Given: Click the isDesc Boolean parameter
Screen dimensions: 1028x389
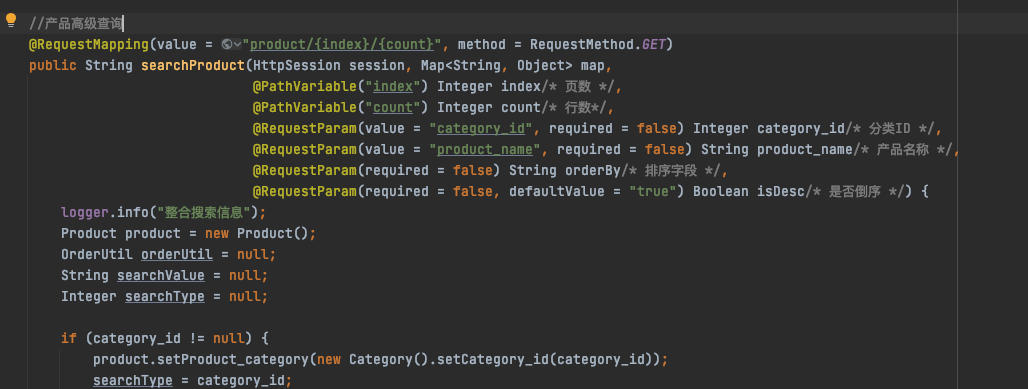Looking at the screenshot, I should (x=782, y=192).
